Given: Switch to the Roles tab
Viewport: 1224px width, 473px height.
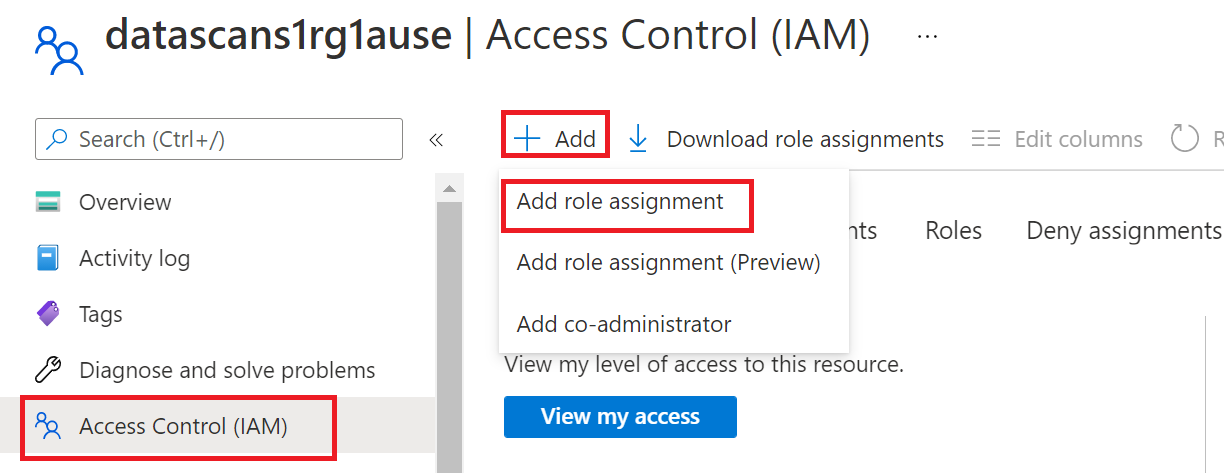Looking at the screenshot, I should pyautogui.click(x=953, y=231).
